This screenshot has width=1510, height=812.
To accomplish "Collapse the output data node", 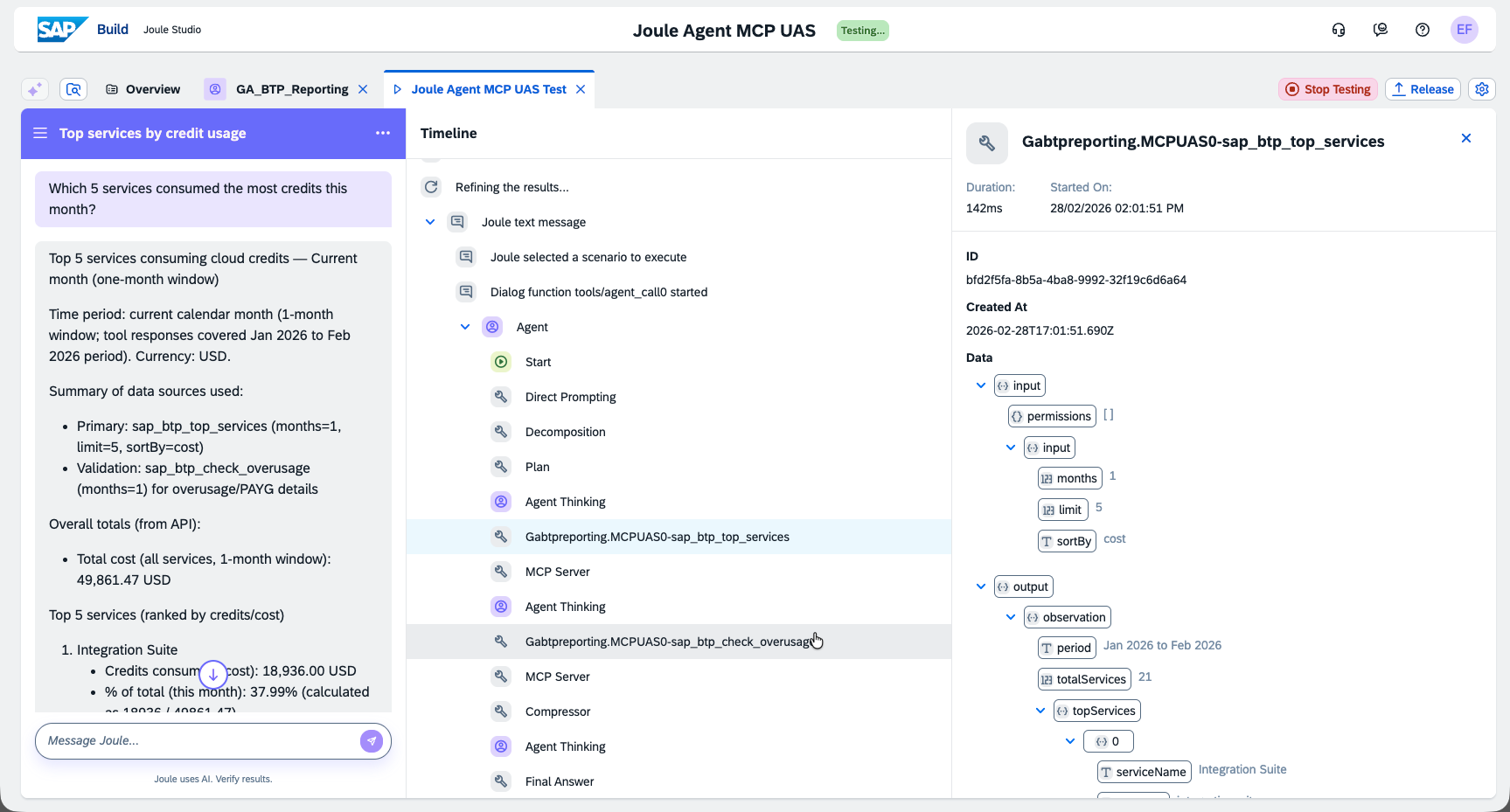I will [981, 586].
